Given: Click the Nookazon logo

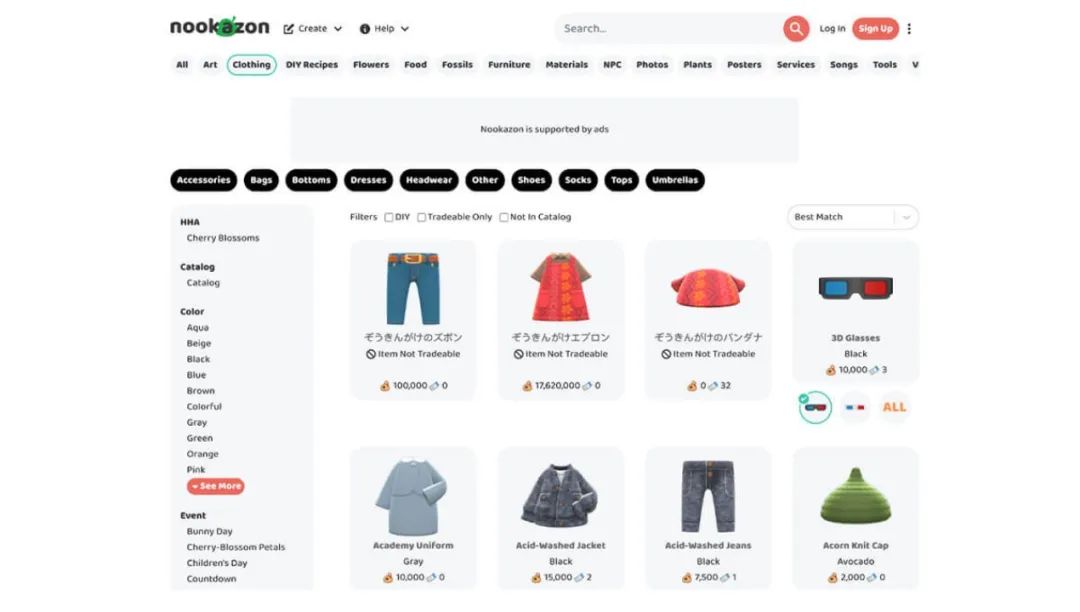Looking at the screenshot, I should 220,27.
